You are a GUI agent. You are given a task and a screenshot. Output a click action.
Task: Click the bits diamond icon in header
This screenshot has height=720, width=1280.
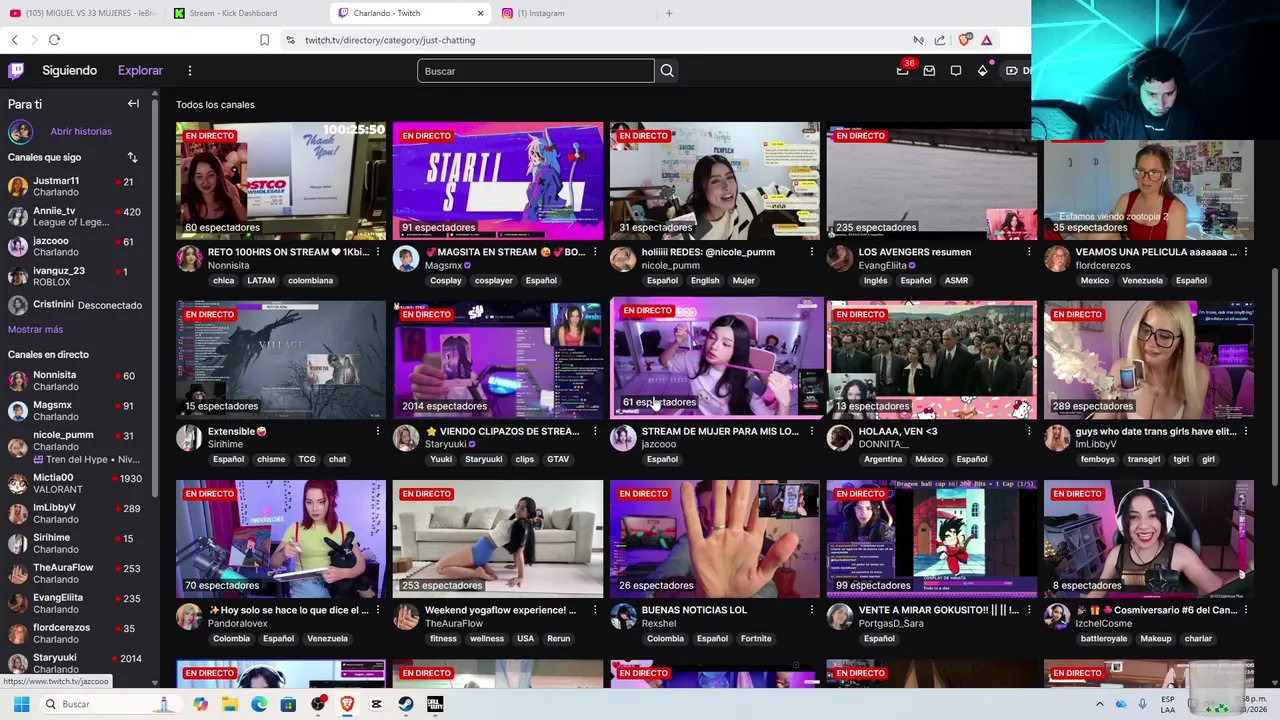point(983,71)
